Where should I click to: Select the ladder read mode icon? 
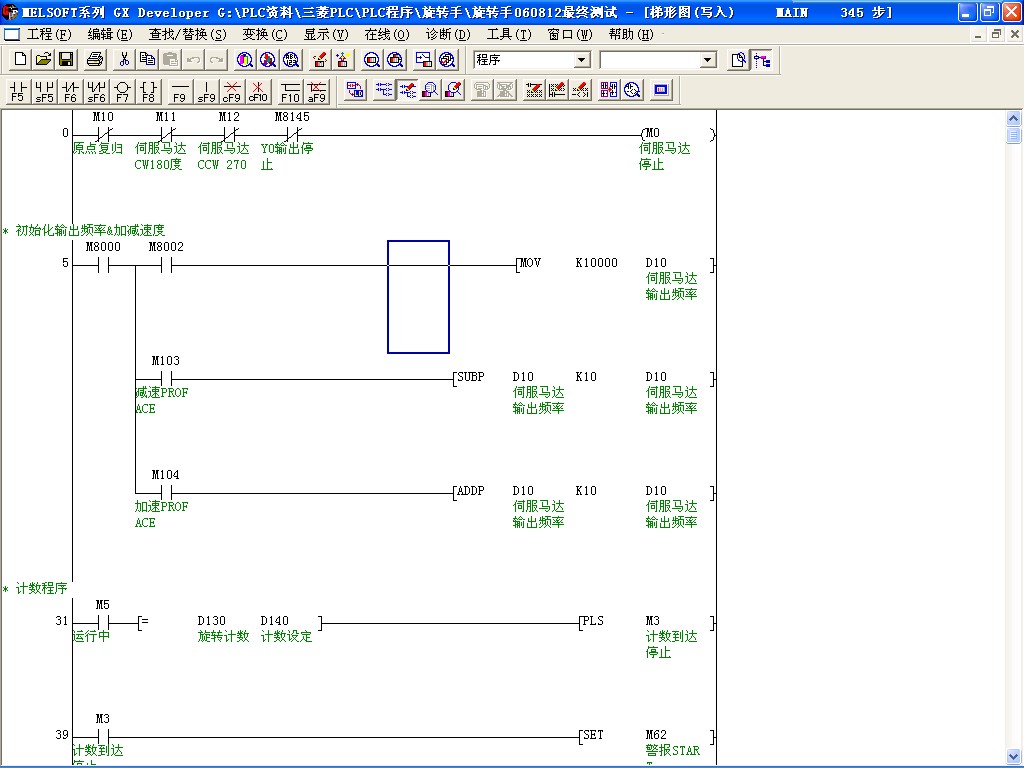(x=384, y=90)
